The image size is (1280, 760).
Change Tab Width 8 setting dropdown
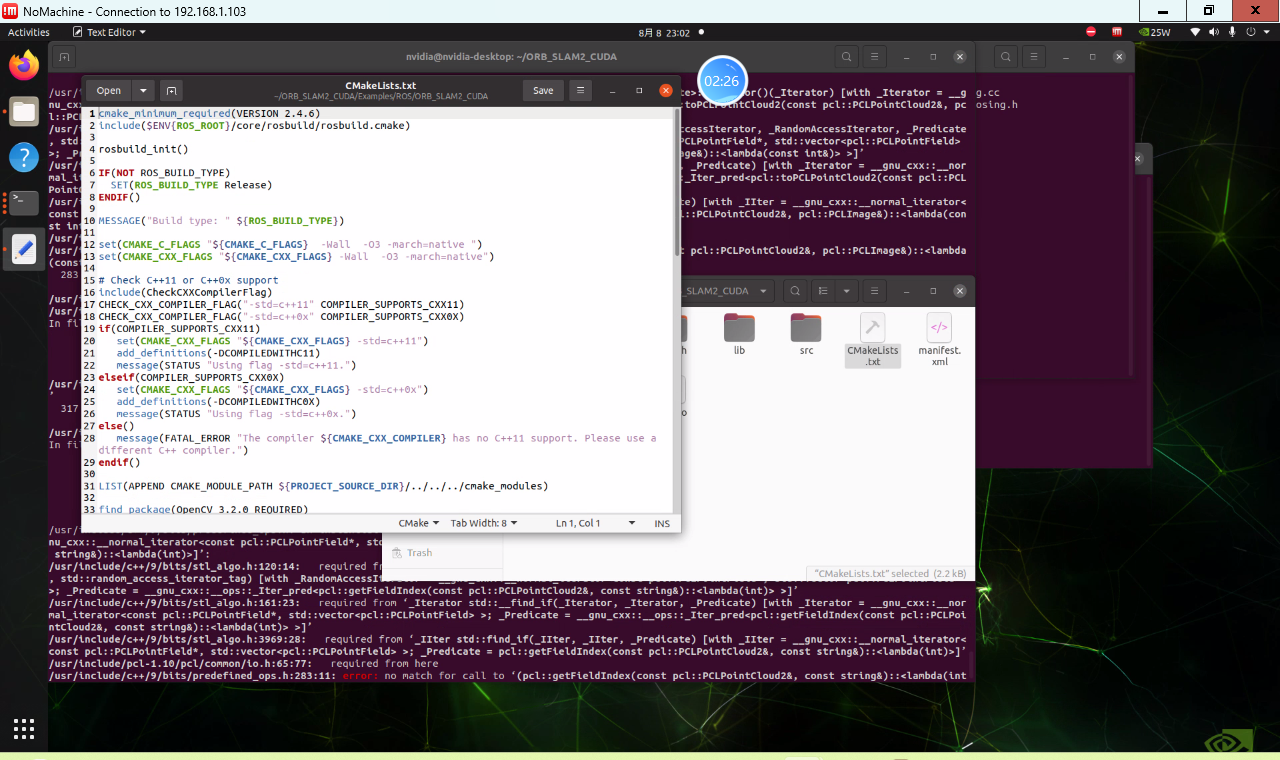[x=484, y=523]
